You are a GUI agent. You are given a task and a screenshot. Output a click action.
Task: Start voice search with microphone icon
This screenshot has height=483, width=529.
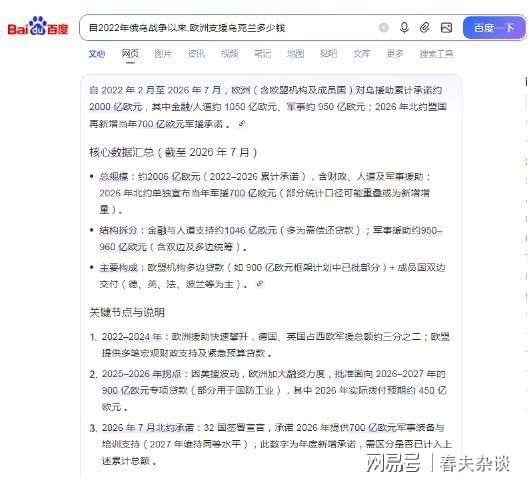point(404,28)
